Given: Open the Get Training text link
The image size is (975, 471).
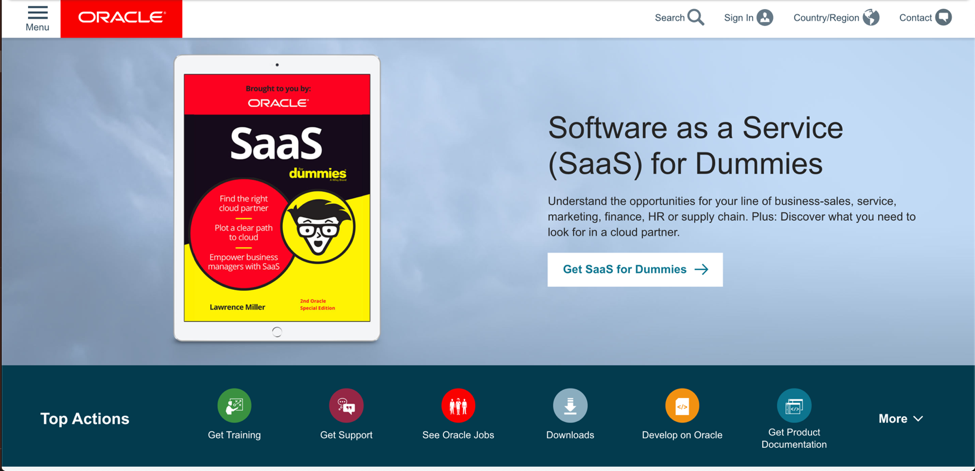Looking at the screenshot, I should click(x=234, y=435).
